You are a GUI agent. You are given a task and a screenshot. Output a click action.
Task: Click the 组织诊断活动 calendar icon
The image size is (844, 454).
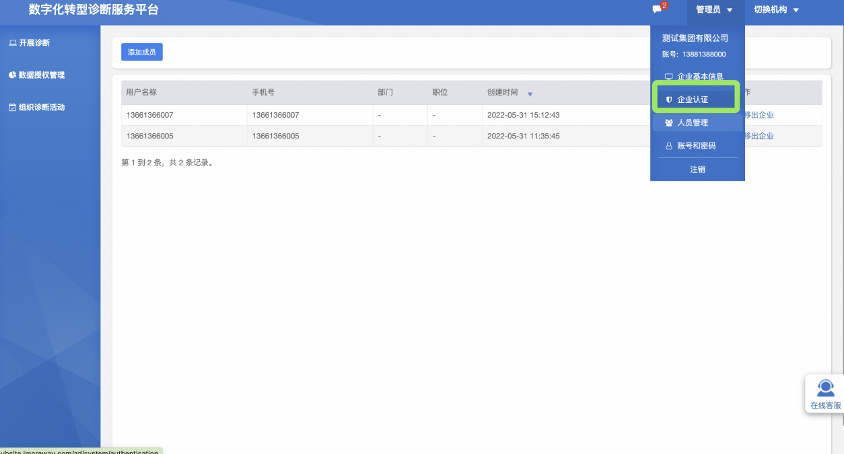point(12,107)
